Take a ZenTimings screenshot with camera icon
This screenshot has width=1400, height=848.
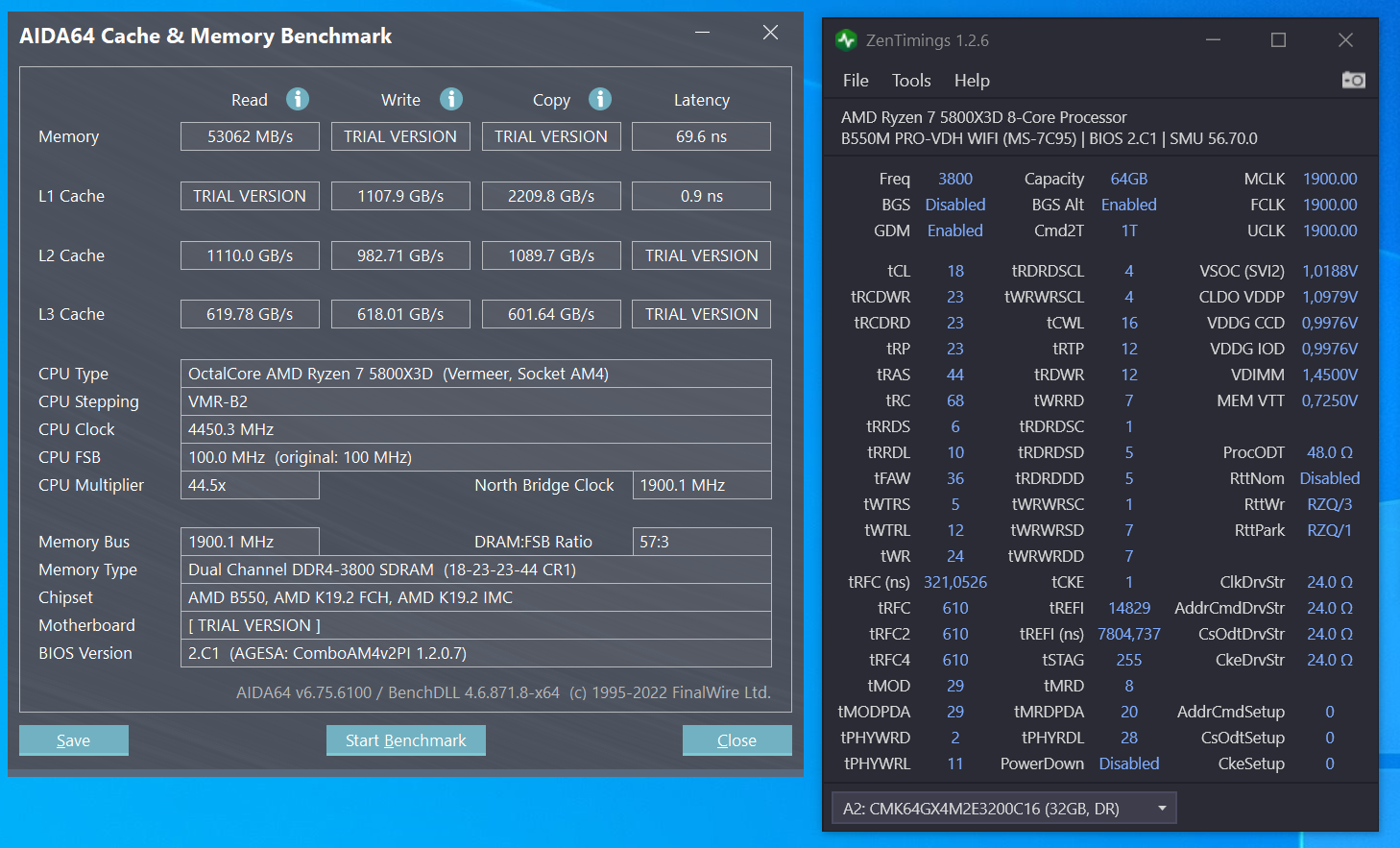[1354, 80]
